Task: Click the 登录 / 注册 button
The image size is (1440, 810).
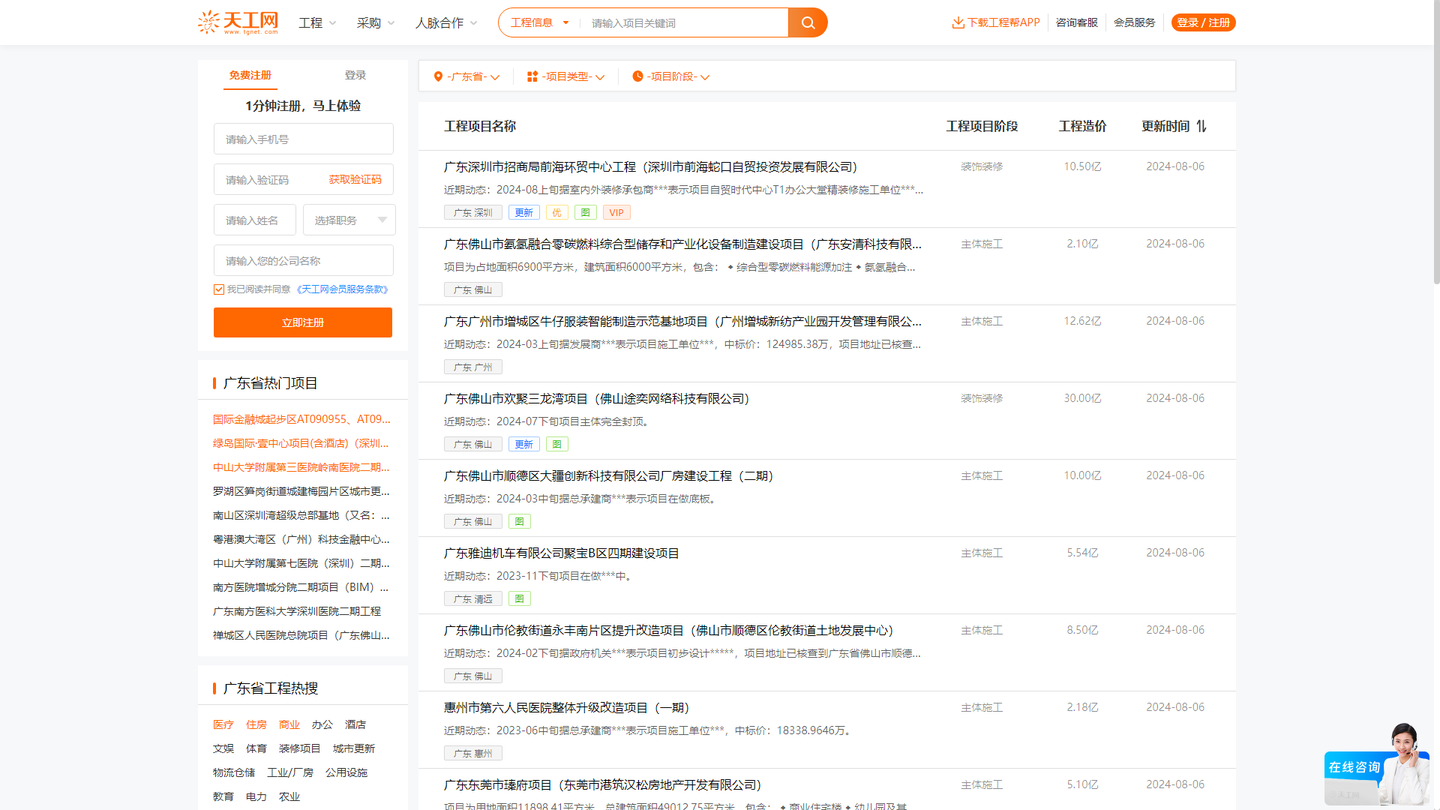Action: tap(1203, 23)
